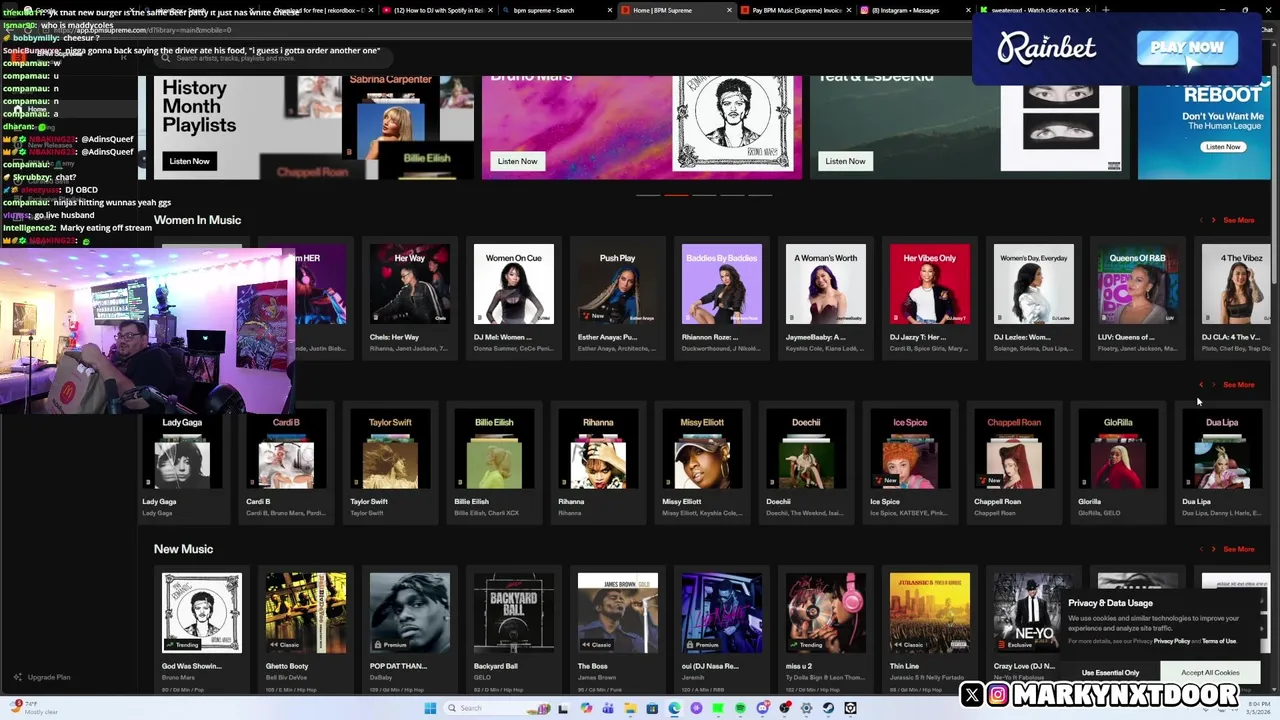The image size is (1280, 720).
Task: Switch to Pay BPM Music Invoice tab
Action: [x=796, y=10]
